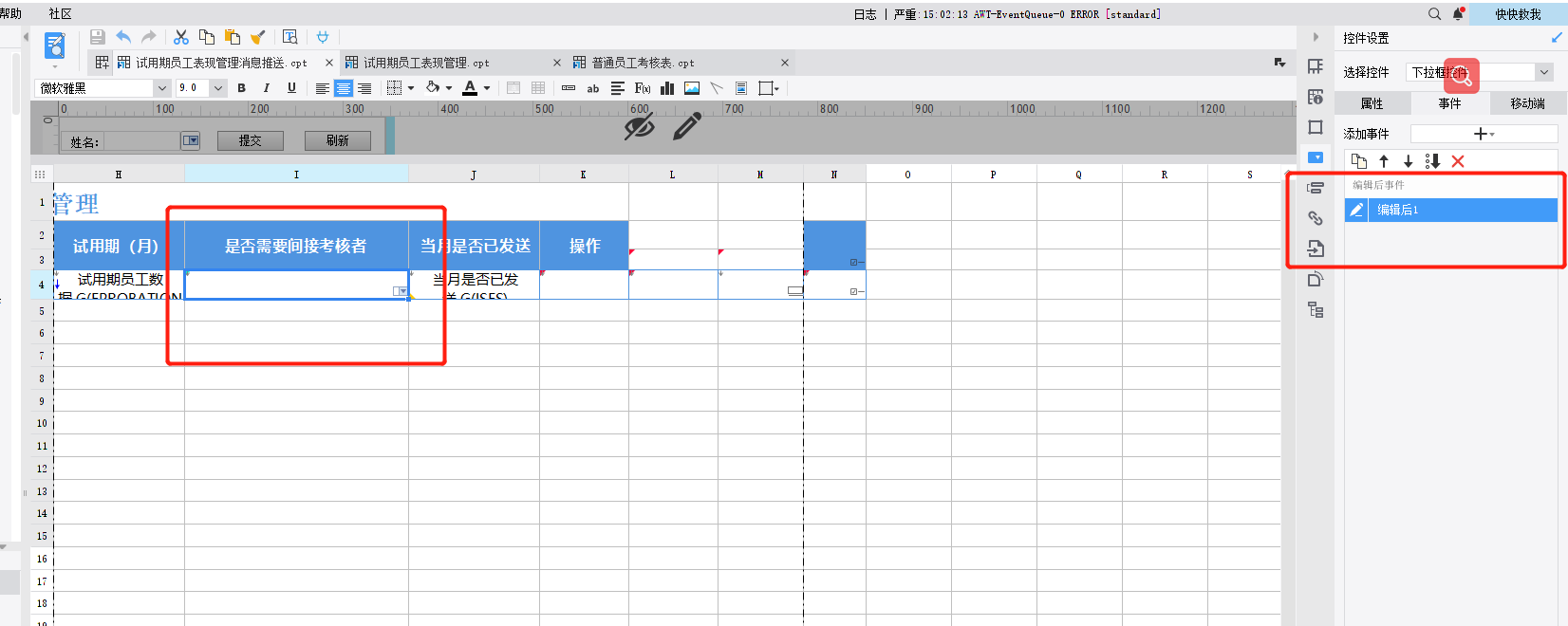This screenshot has height=626, width=1568.
Task: Toggle center alignment for cell text
Action: tap(344, 88)
